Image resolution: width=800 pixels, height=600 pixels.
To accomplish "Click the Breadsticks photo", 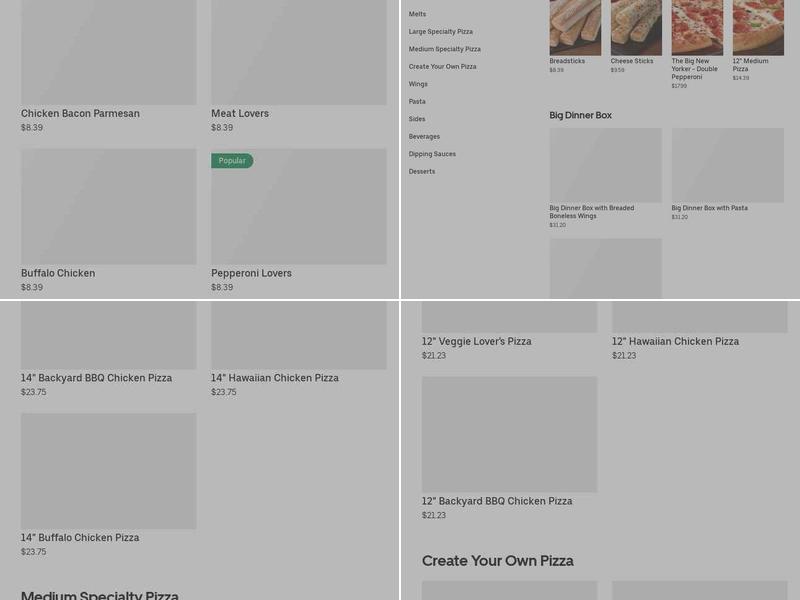I will [575, 28].
